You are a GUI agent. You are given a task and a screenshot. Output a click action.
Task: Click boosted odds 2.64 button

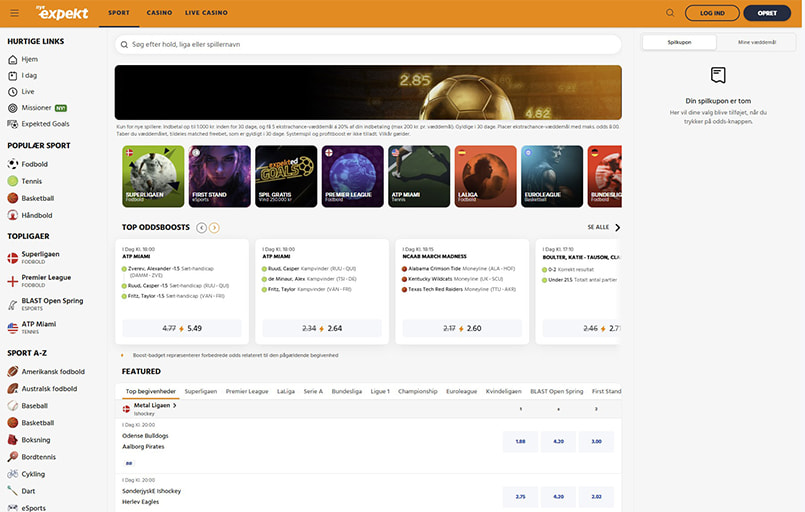click(x=322, y=328)
